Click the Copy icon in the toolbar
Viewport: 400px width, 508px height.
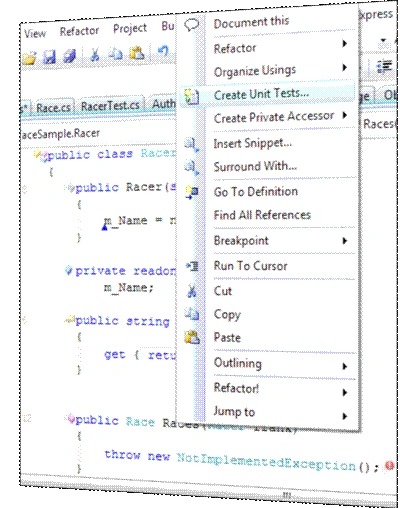pos(116,53)
